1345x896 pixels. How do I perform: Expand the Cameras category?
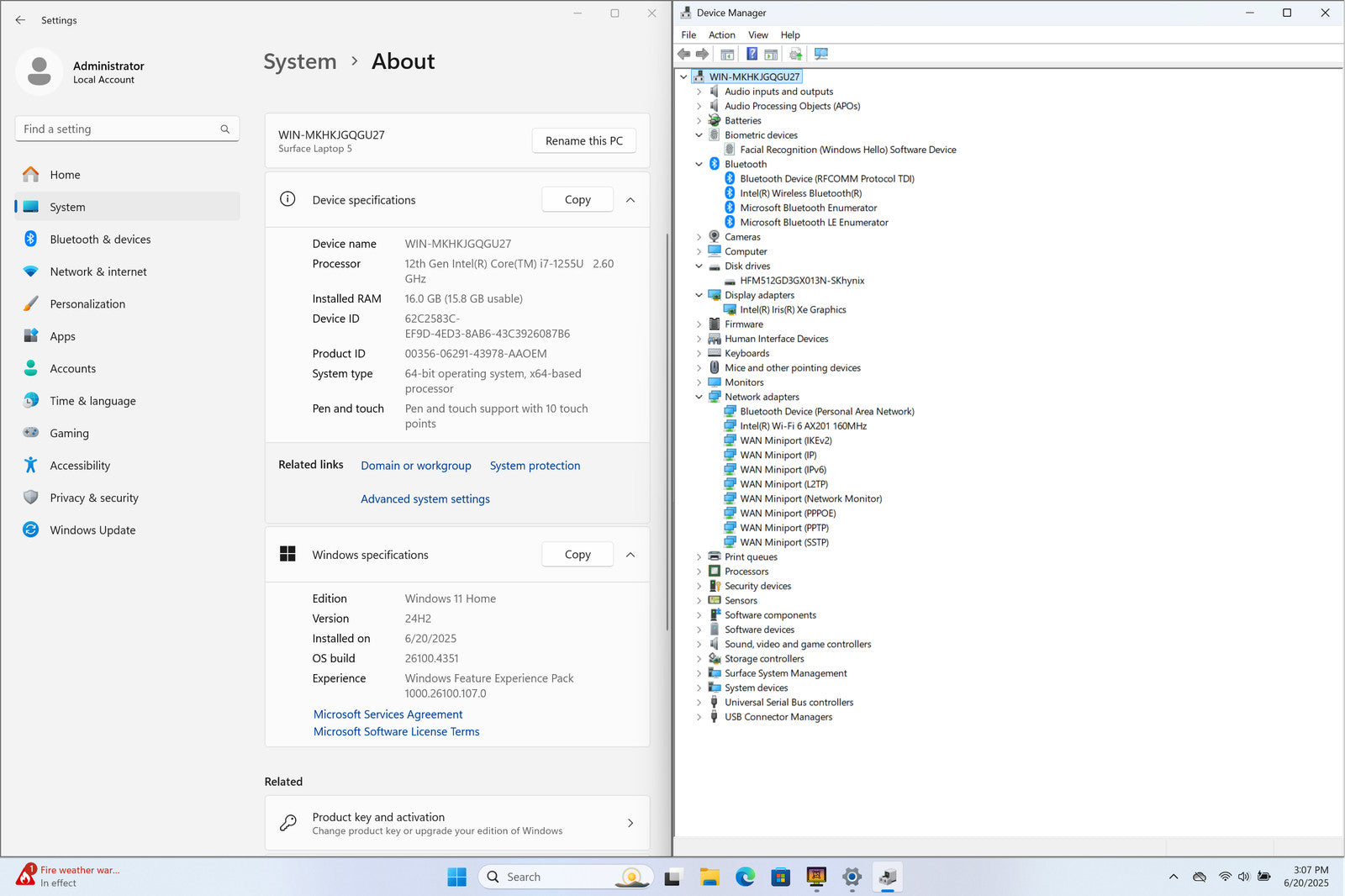tap(699, 237)
